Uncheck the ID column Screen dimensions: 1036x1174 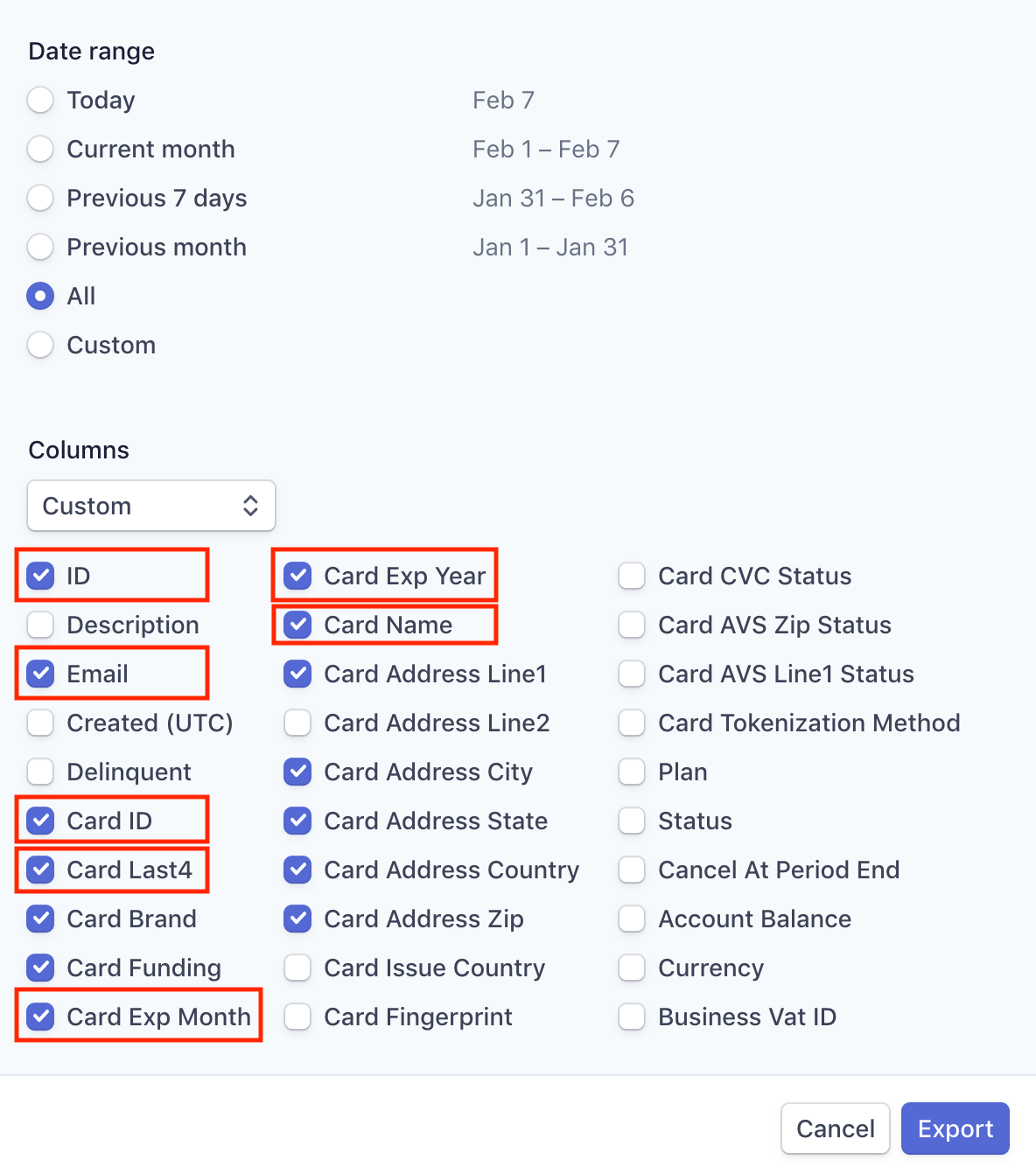pos(40,575)
